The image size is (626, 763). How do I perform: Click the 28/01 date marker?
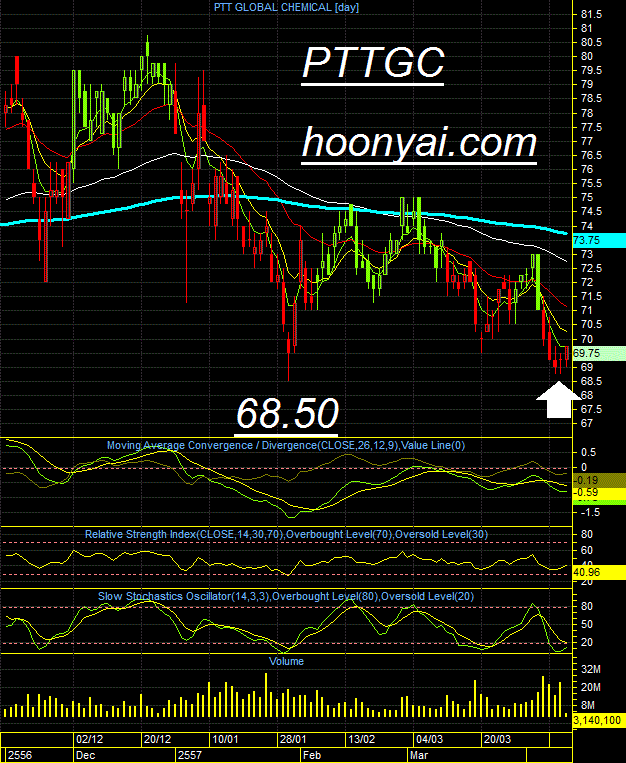(293, 740)
